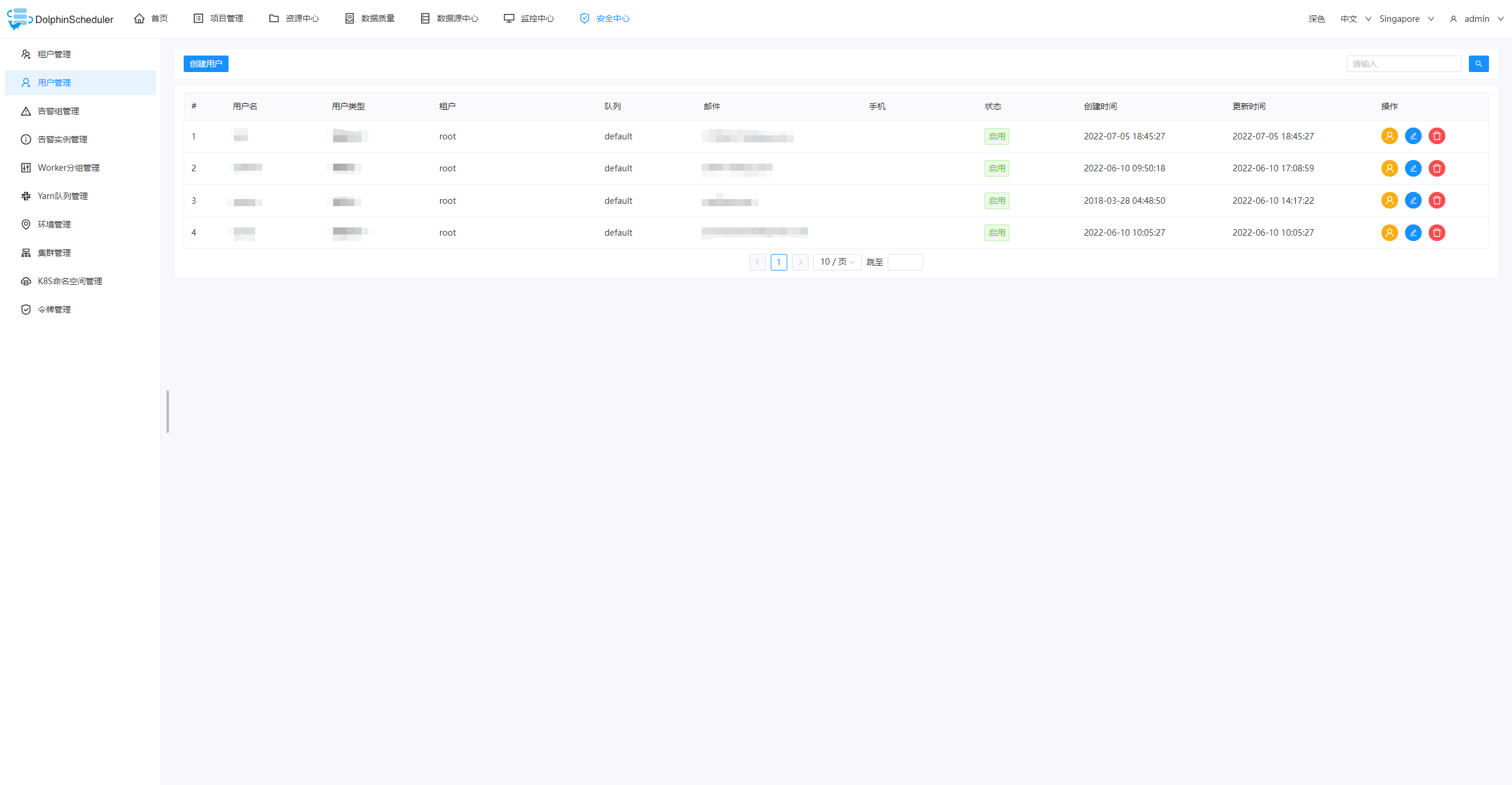Image resolution: width=1512 pixels, height=785 pixels.
Task: Expand the Singapore timezone dropdown
Action: click(x=1406, y=19)
